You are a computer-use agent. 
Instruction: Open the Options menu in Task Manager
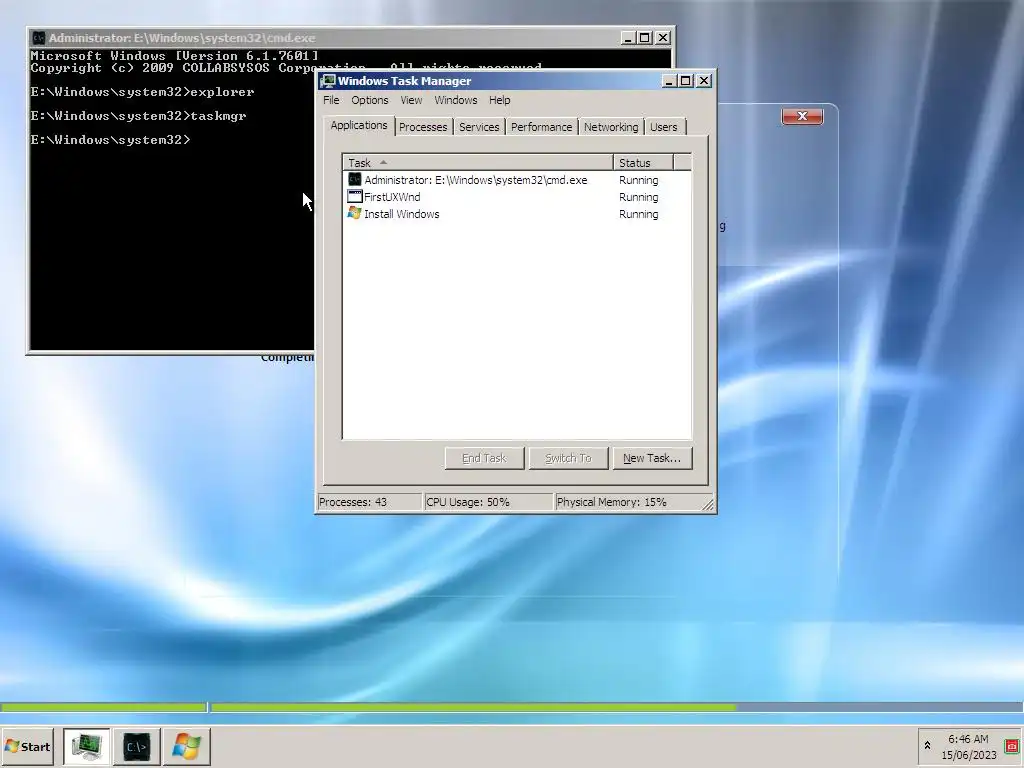(x=370, y=100)
